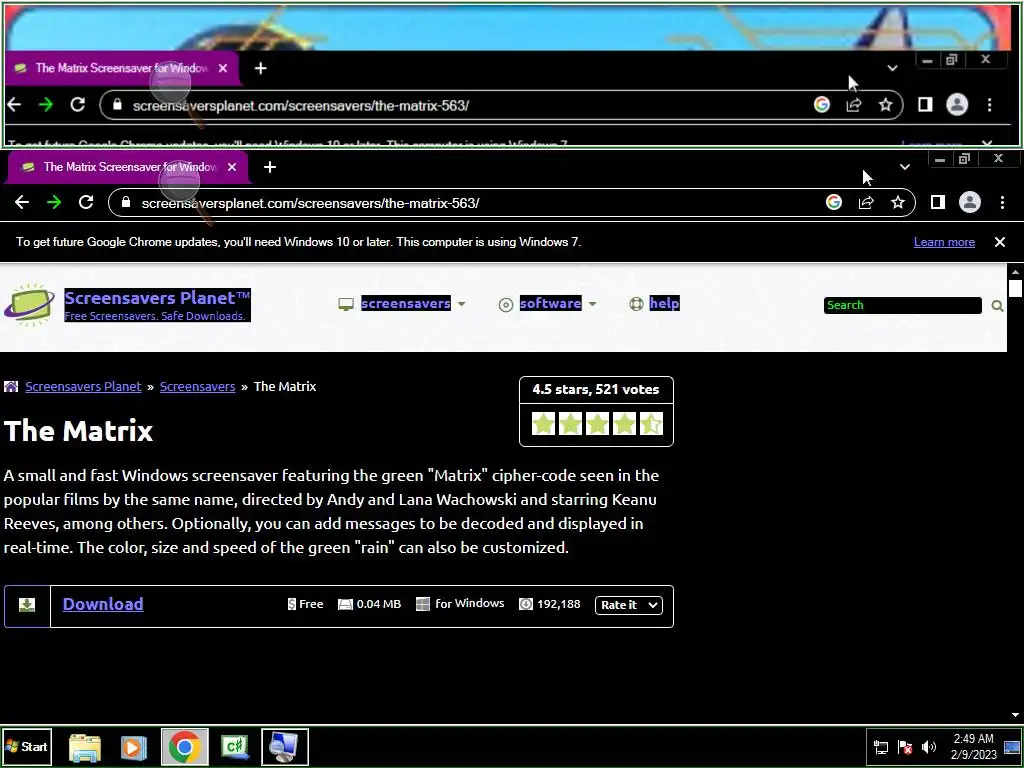Open Screensavers Planet breadcrumb link
Image resolution: width=1024 pixels, height=768 pixels.
pos(84,387)
